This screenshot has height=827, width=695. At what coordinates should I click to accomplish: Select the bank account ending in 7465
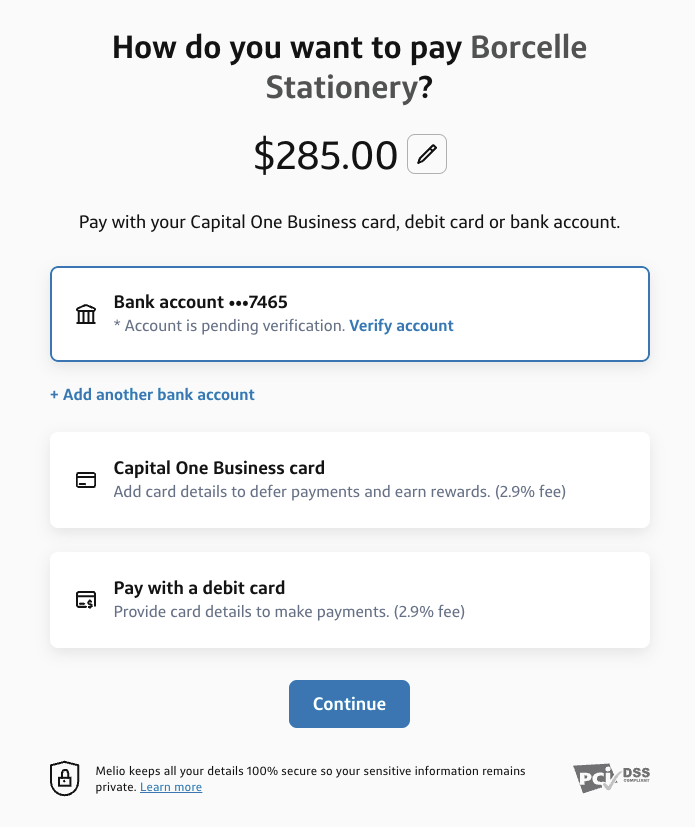coord(349,313)
